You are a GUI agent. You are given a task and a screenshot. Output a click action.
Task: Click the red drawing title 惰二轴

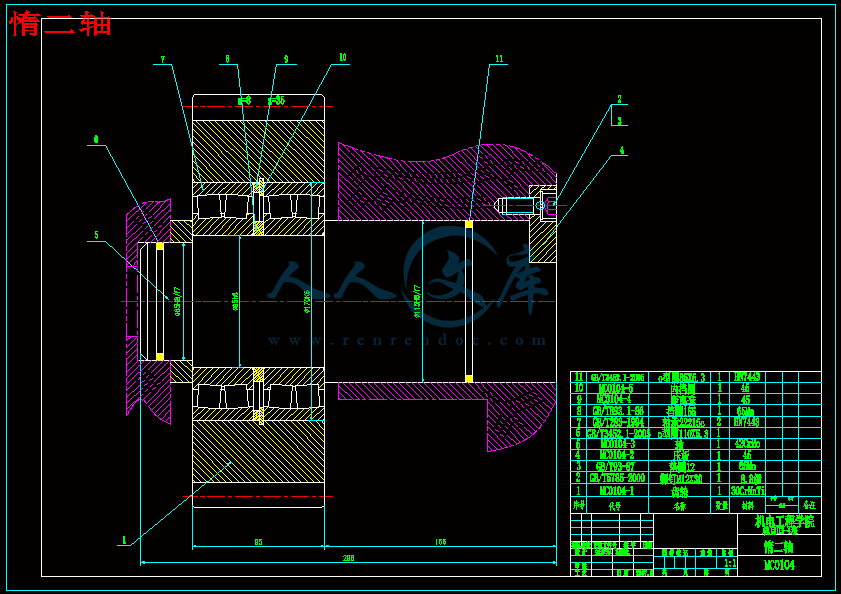click(x=61, y=25)
